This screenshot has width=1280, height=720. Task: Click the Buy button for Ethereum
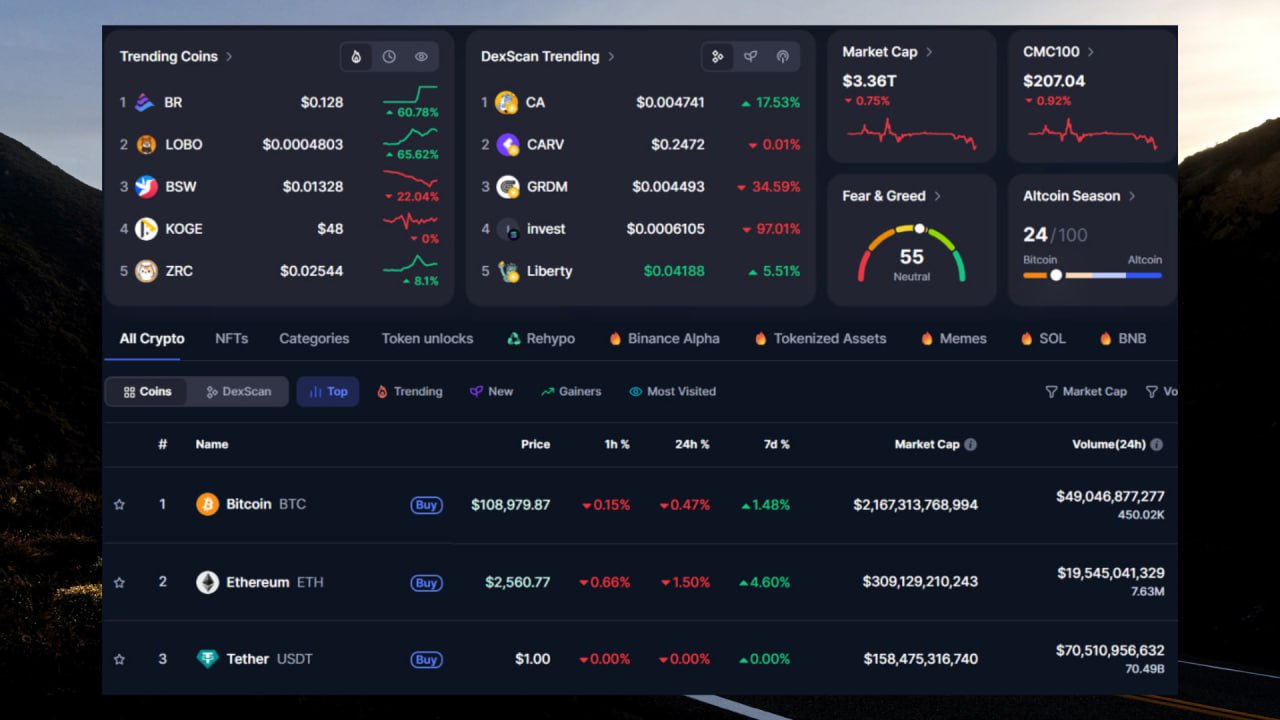tap(427, 583)
